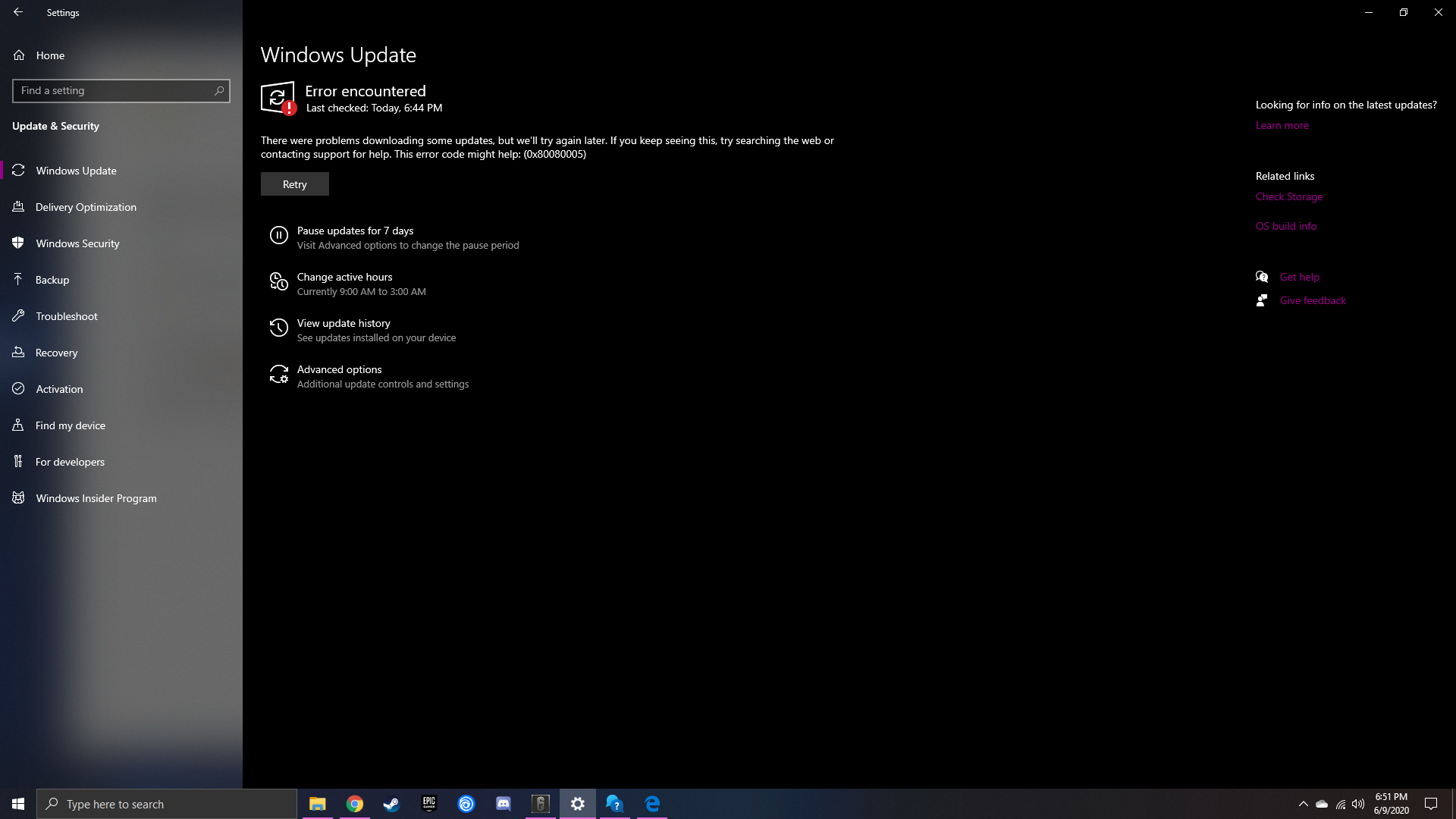Click the clock icon for active hours
Viewport: 1456px width, 819px height.
279,282
